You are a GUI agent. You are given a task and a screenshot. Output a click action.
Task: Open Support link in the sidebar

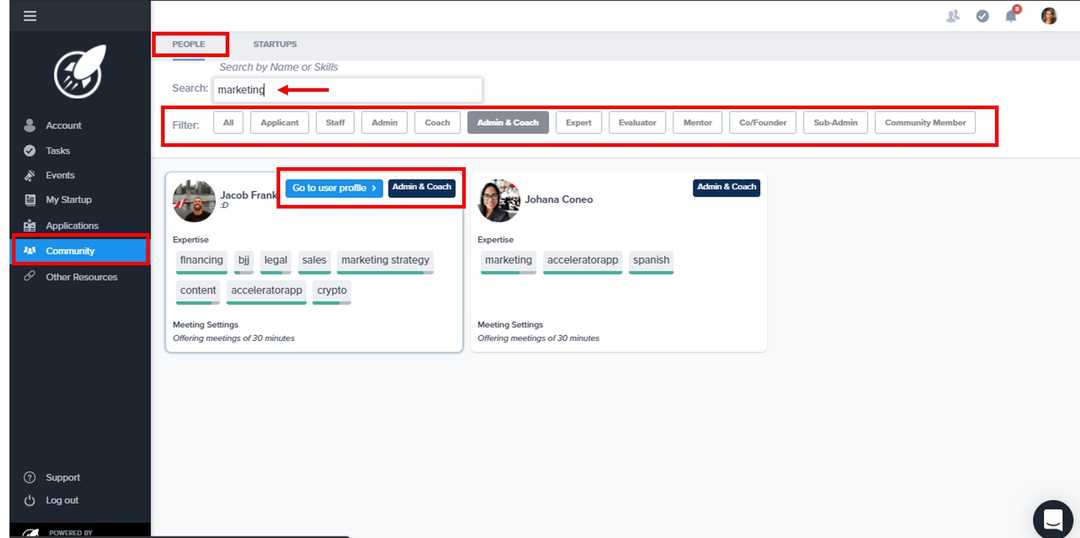tap(63, 477)
